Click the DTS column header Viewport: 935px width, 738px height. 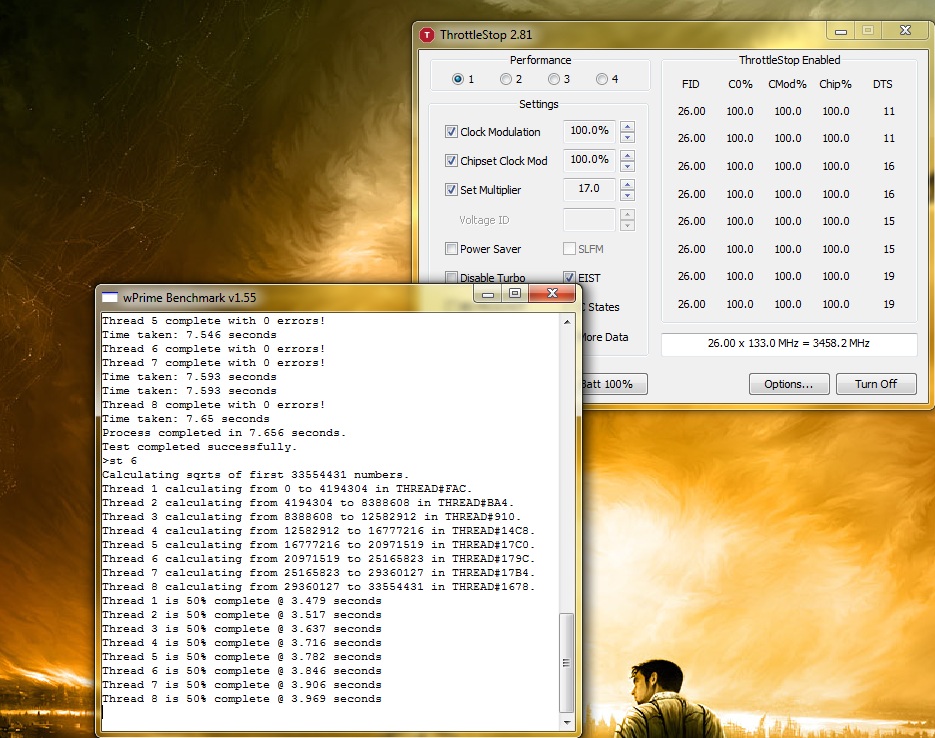pyautogui.click(x=883, y=84)
